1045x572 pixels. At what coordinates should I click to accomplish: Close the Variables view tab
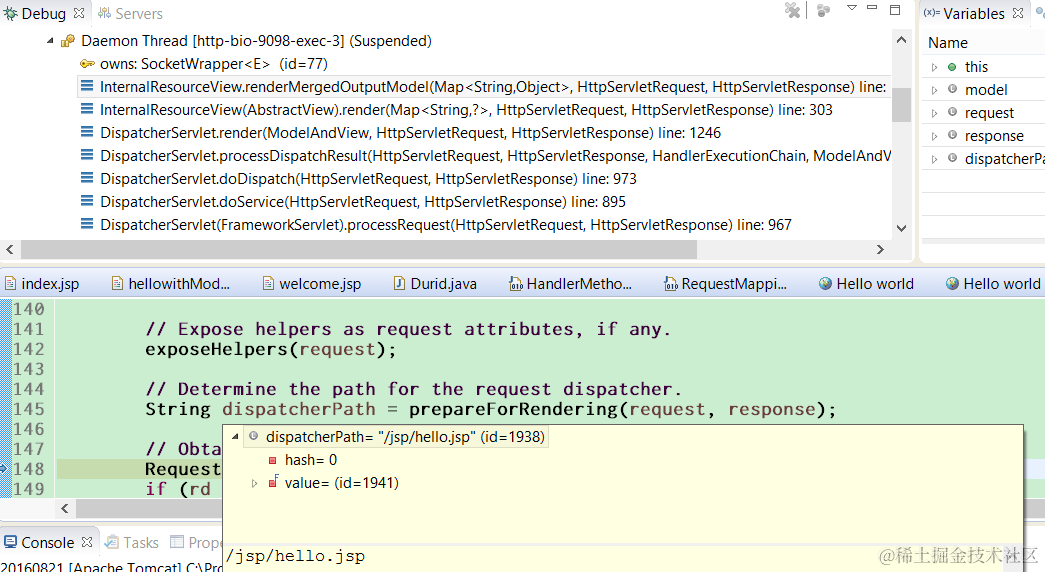tap(1018, 13)
